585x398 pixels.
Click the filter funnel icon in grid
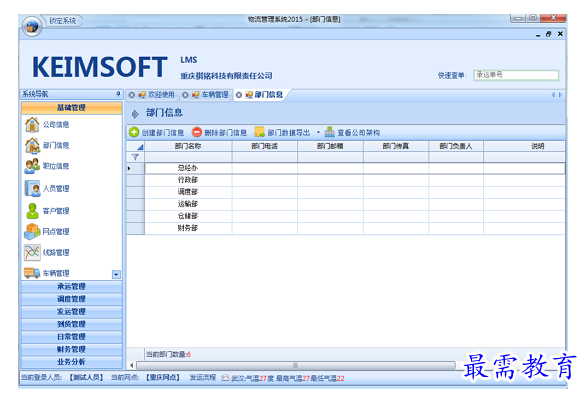(135, 157)
